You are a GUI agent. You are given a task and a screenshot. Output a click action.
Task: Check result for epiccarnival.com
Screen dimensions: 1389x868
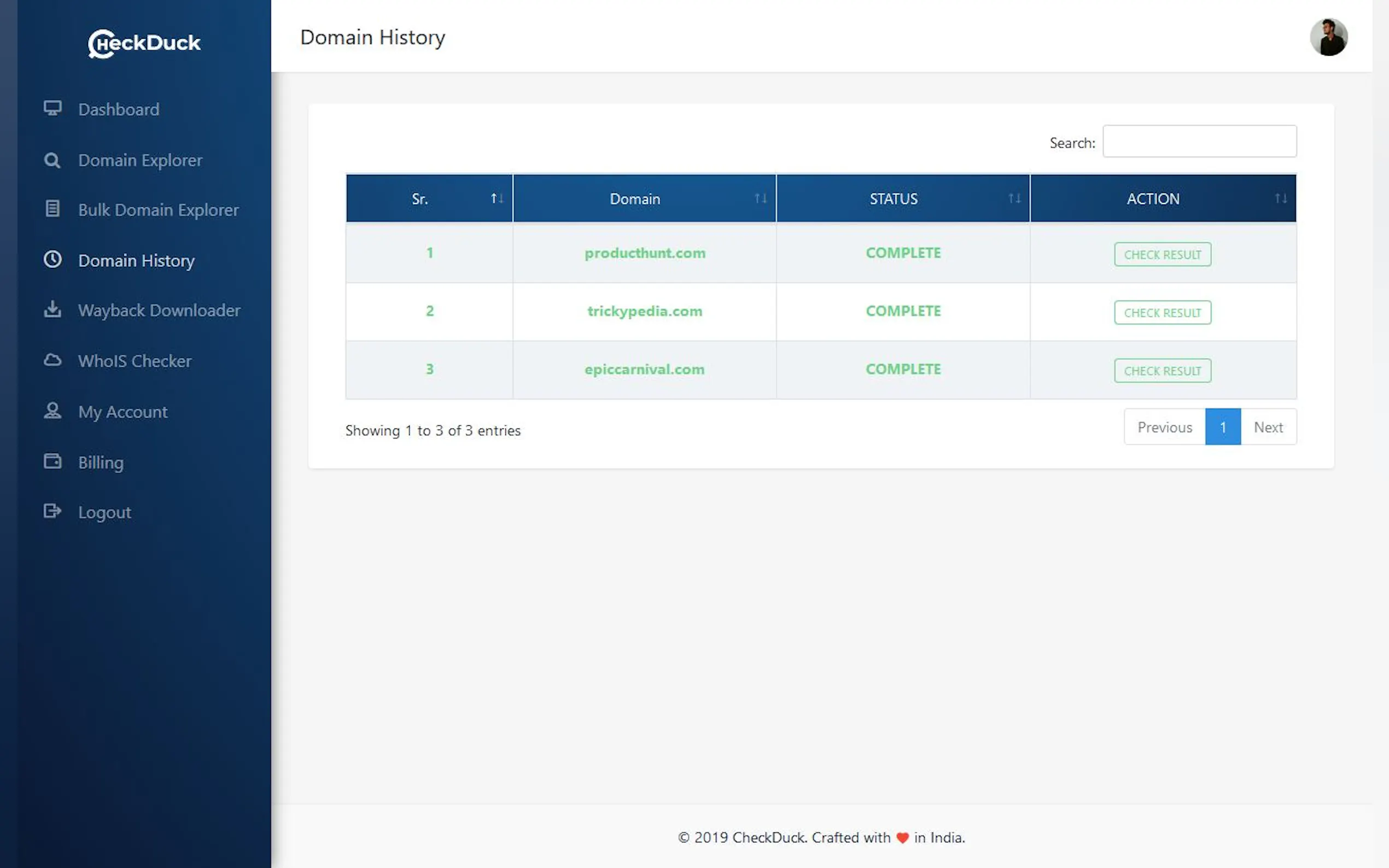(1162, 370)
